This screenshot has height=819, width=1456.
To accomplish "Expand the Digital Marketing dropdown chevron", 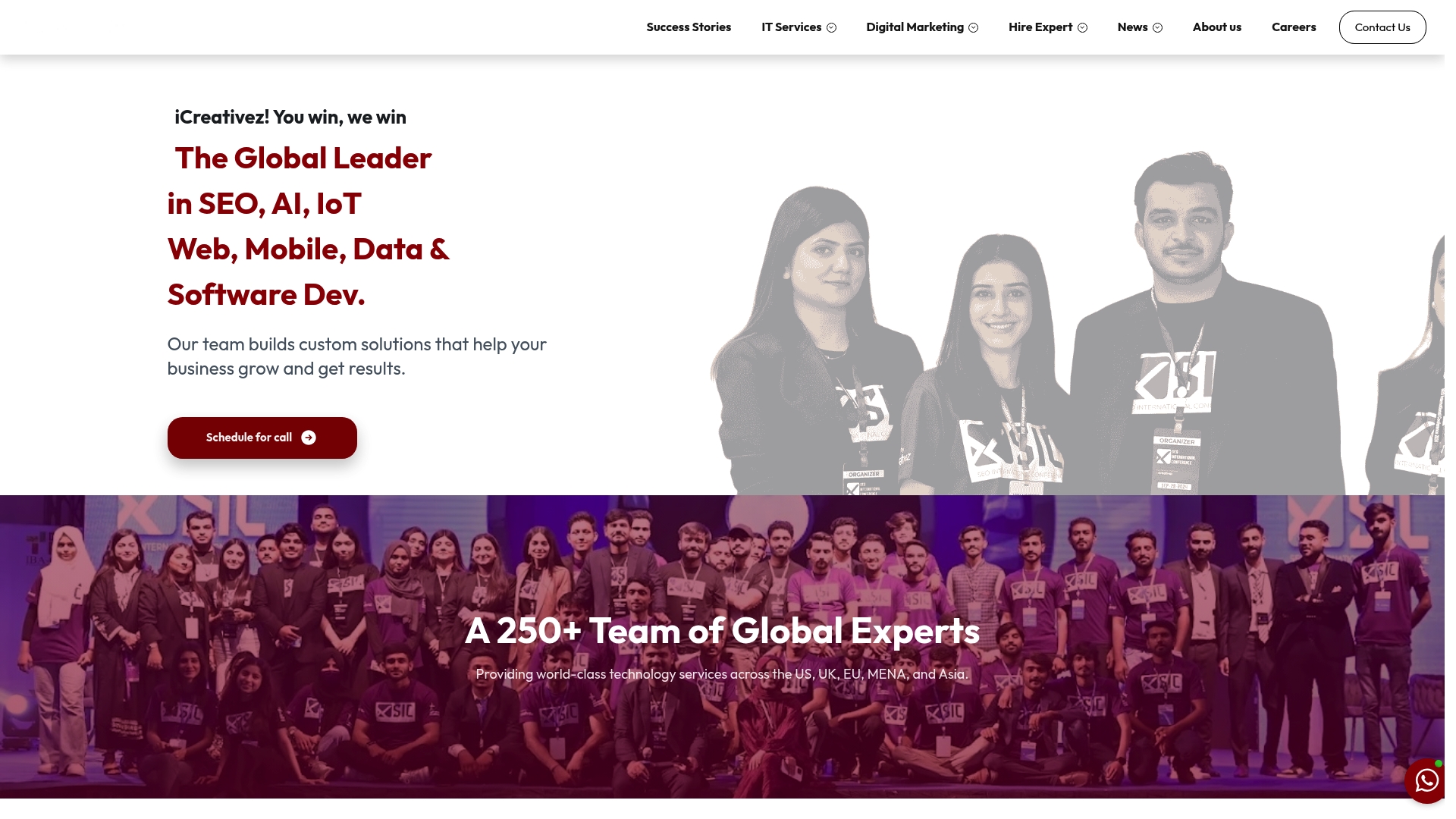I will click(x=973, y=28).
